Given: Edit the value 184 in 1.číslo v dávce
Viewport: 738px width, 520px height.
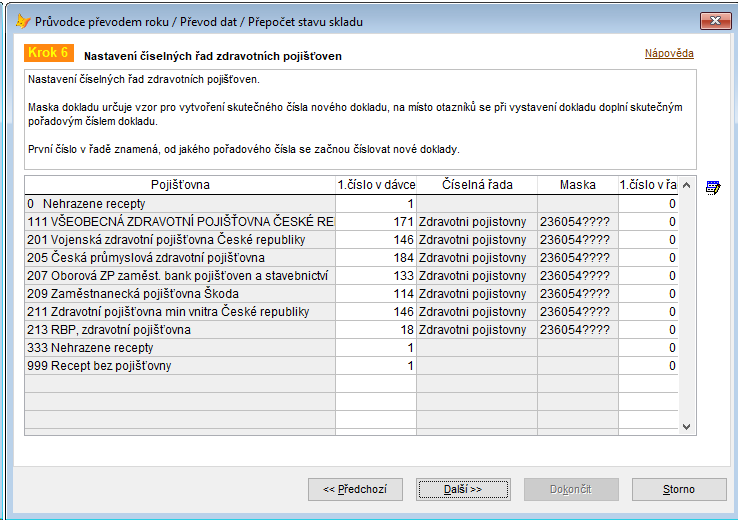Looking at the screenshot, I should tap(376, 257).
